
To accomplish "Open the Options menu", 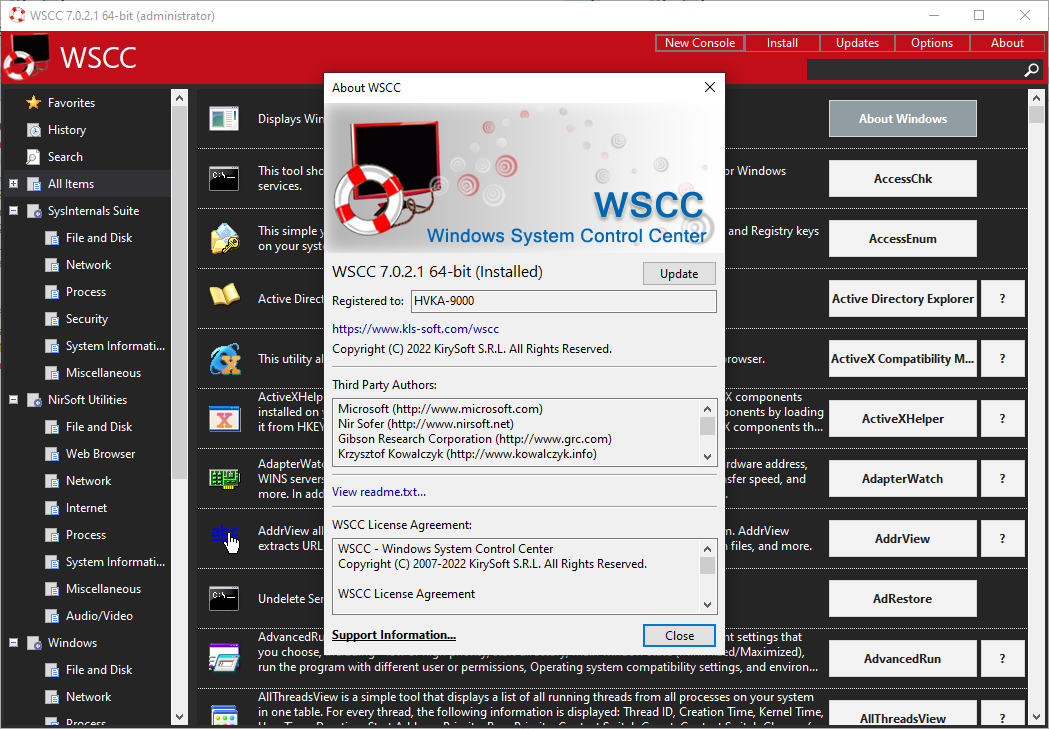I will click(932, 43).
